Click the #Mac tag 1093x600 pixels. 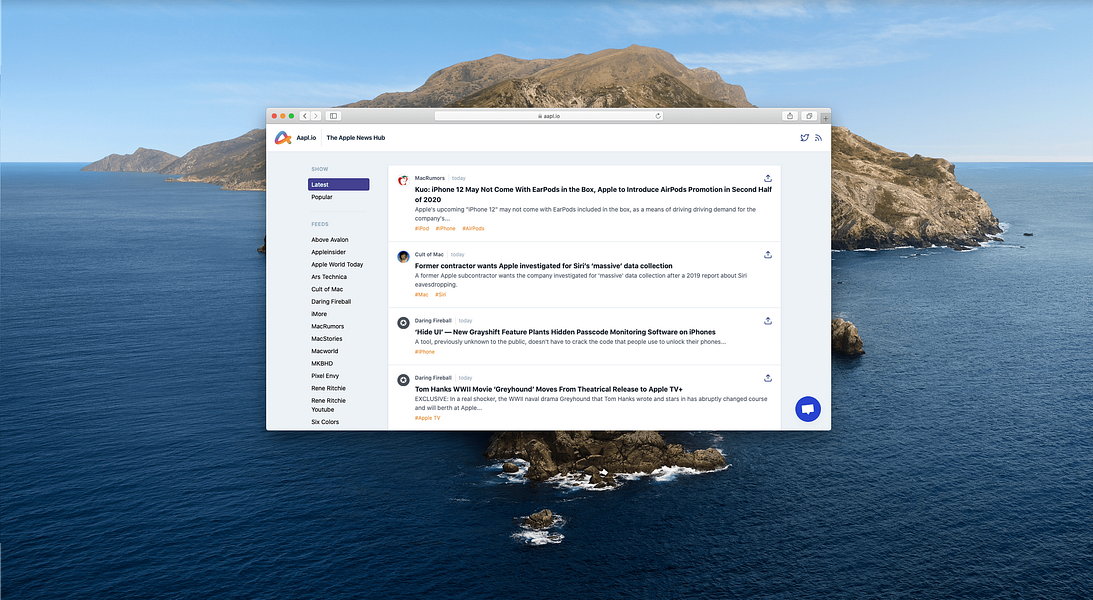tap(422, 295)
